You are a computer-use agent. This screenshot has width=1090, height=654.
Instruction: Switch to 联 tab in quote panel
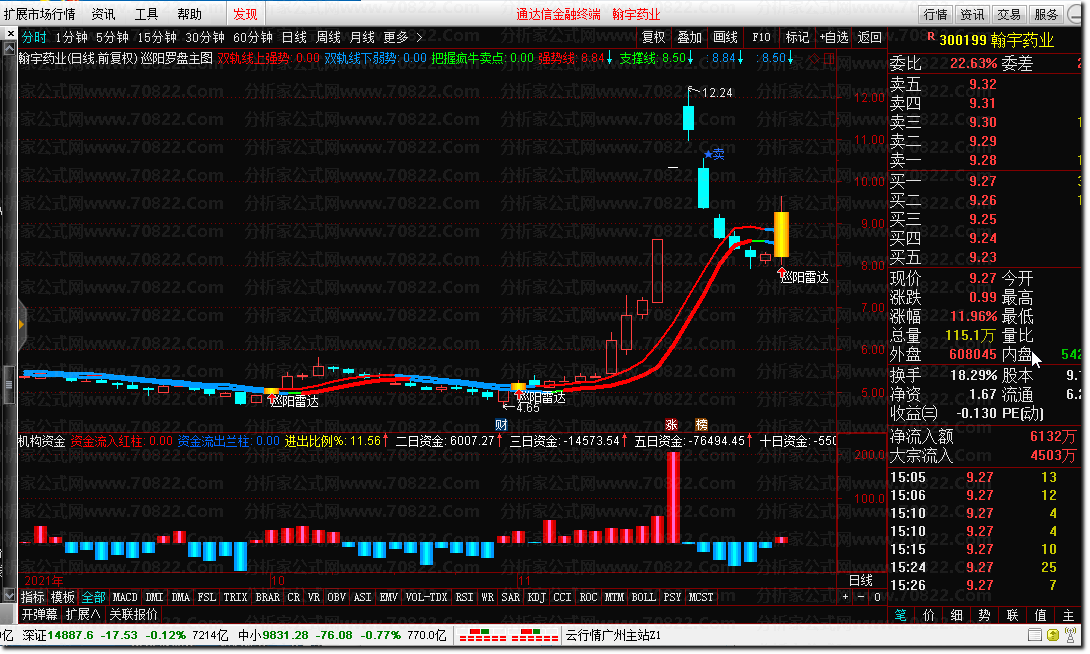point(1012,615)
